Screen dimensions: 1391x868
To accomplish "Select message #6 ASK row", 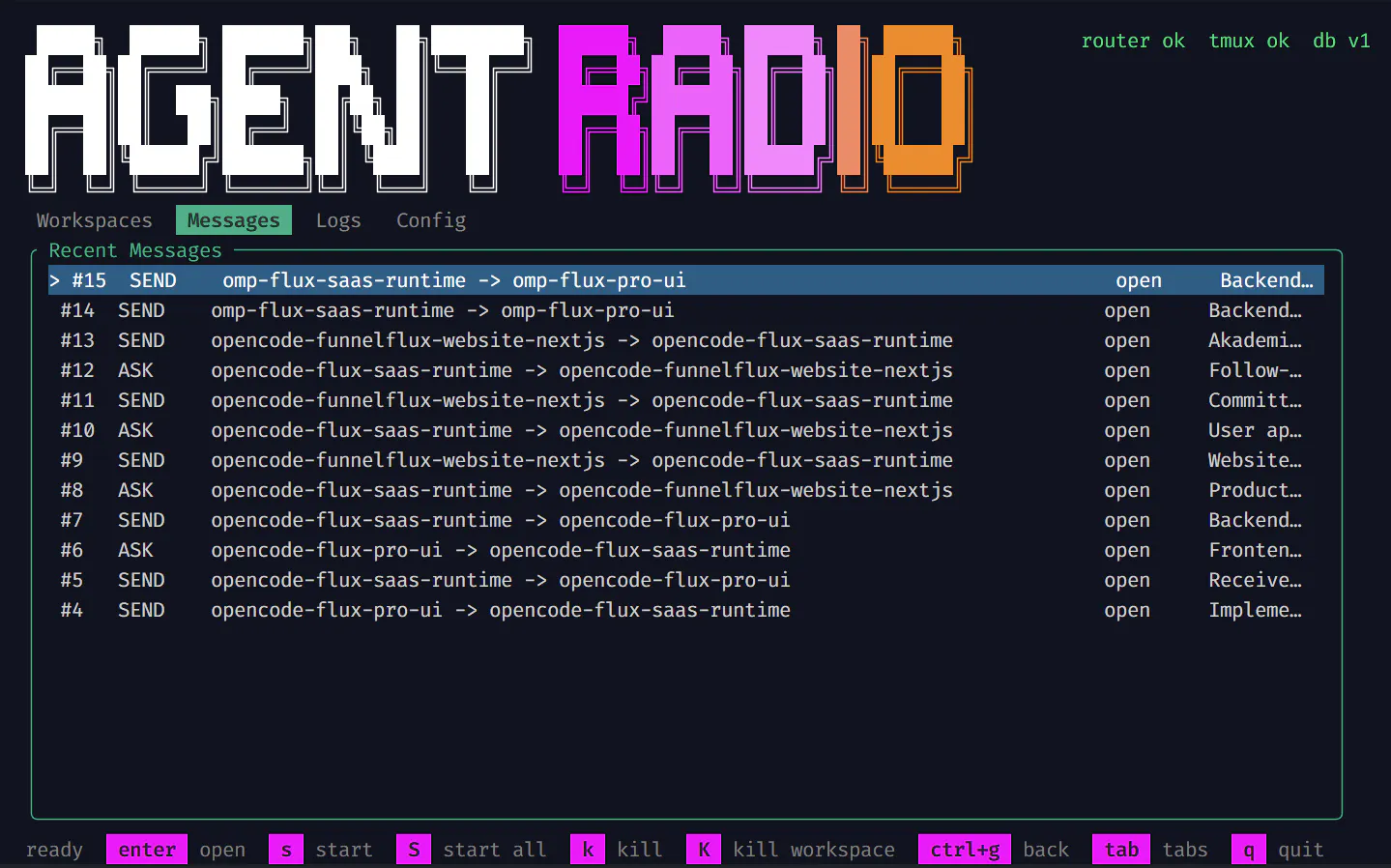I will 686,550.
